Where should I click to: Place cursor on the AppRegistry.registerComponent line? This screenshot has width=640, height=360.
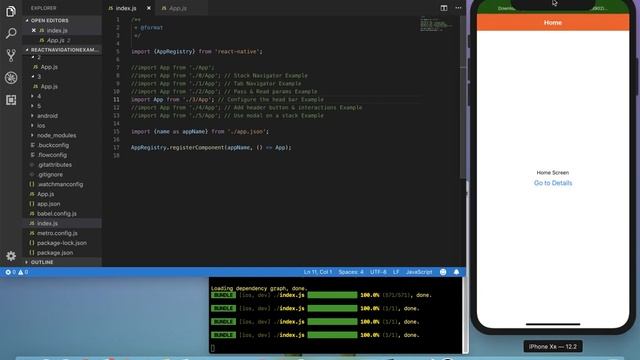point(211,147)
